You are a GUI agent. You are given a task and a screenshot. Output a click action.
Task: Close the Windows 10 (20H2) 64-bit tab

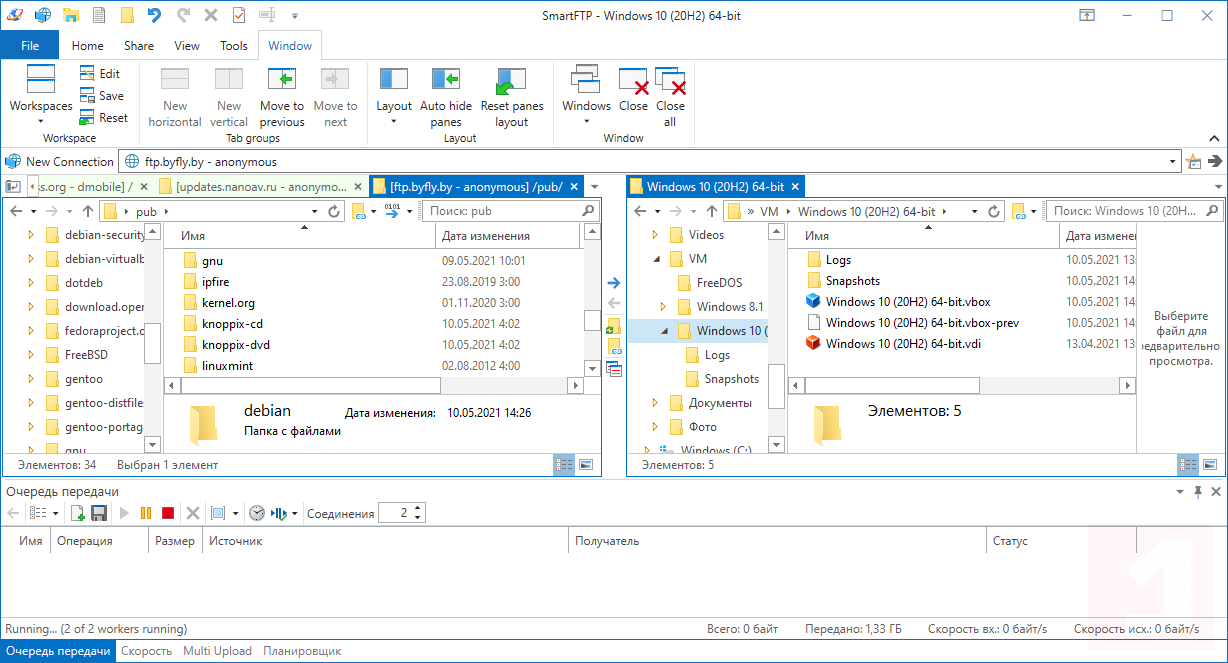click(x=796, y=187)
